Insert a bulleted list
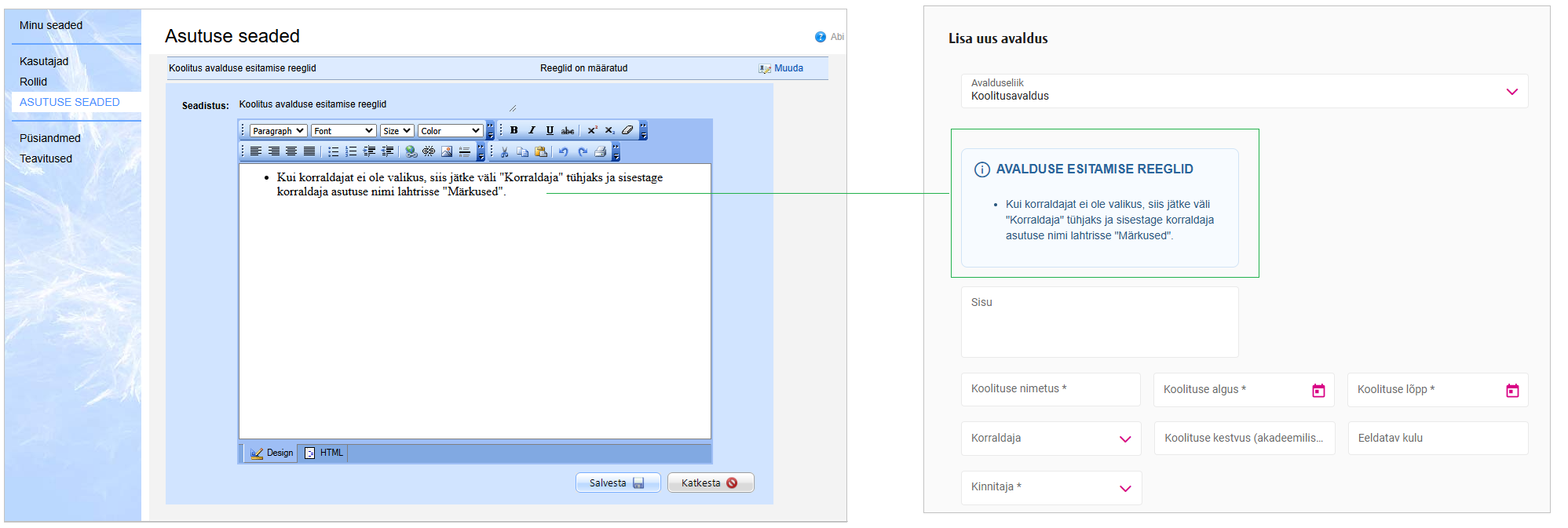This screenshot has width=1568, height=528. coord(334,151)
